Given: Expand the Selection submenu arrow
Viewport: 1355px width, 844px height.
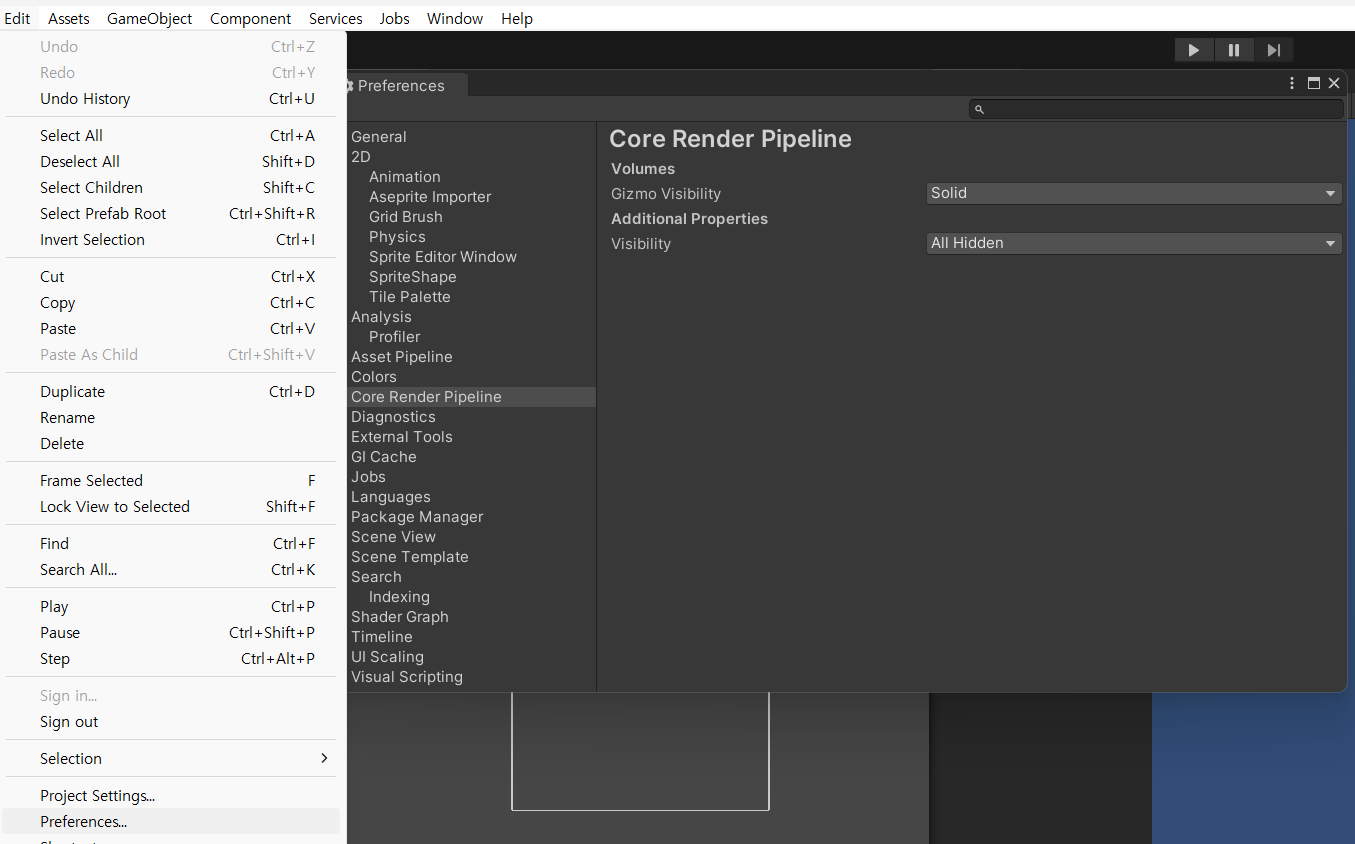Looking at the screenshot, I should tap(324, 758).
